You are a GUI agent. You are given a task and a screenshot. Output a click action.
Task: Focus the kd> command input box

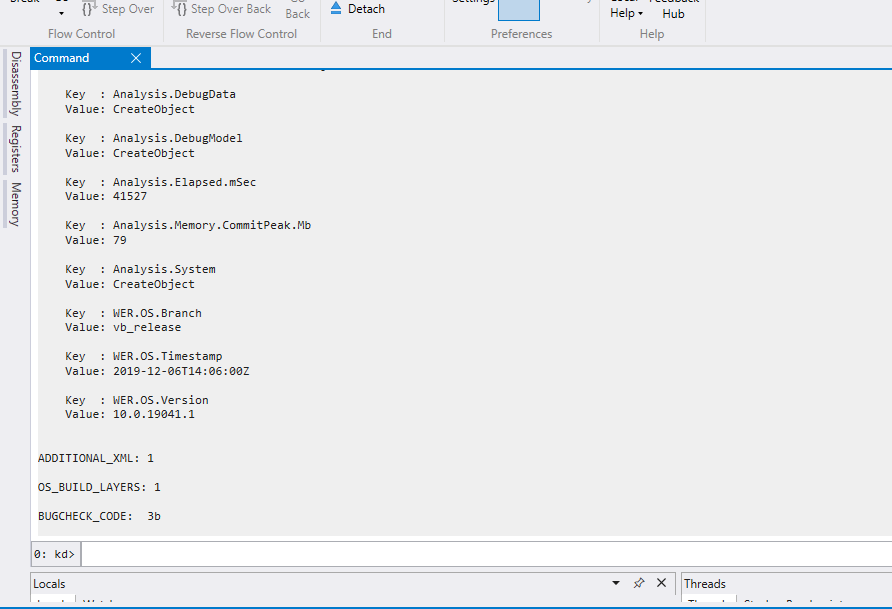point(486,554)
